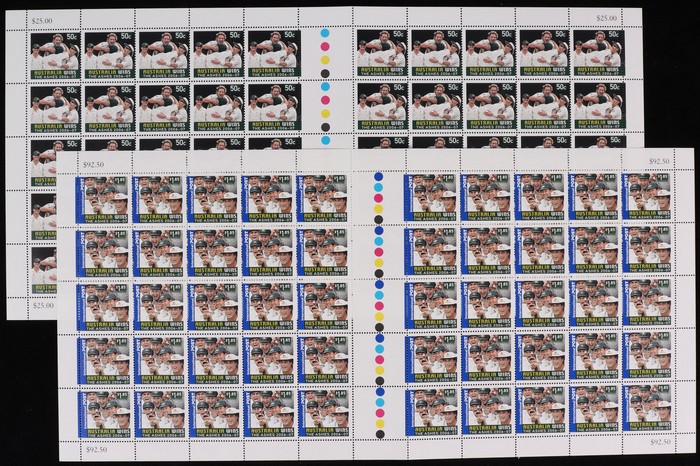
Task: Click the $1.85 stamp right of lower gutter, top row
Action: coord(431,197)
